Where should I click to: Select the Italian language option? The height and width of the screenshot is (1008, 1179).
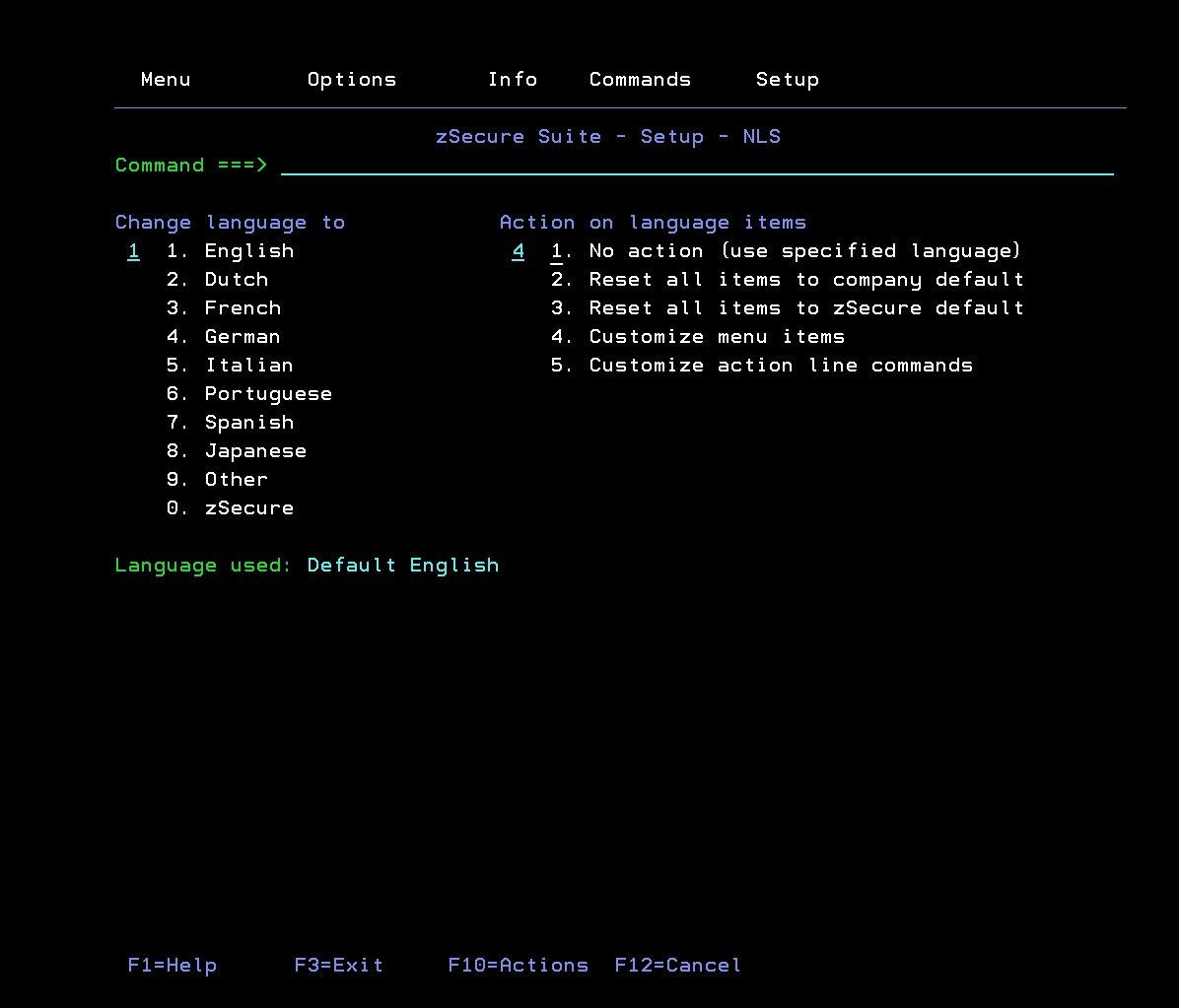tap(230, 366)
